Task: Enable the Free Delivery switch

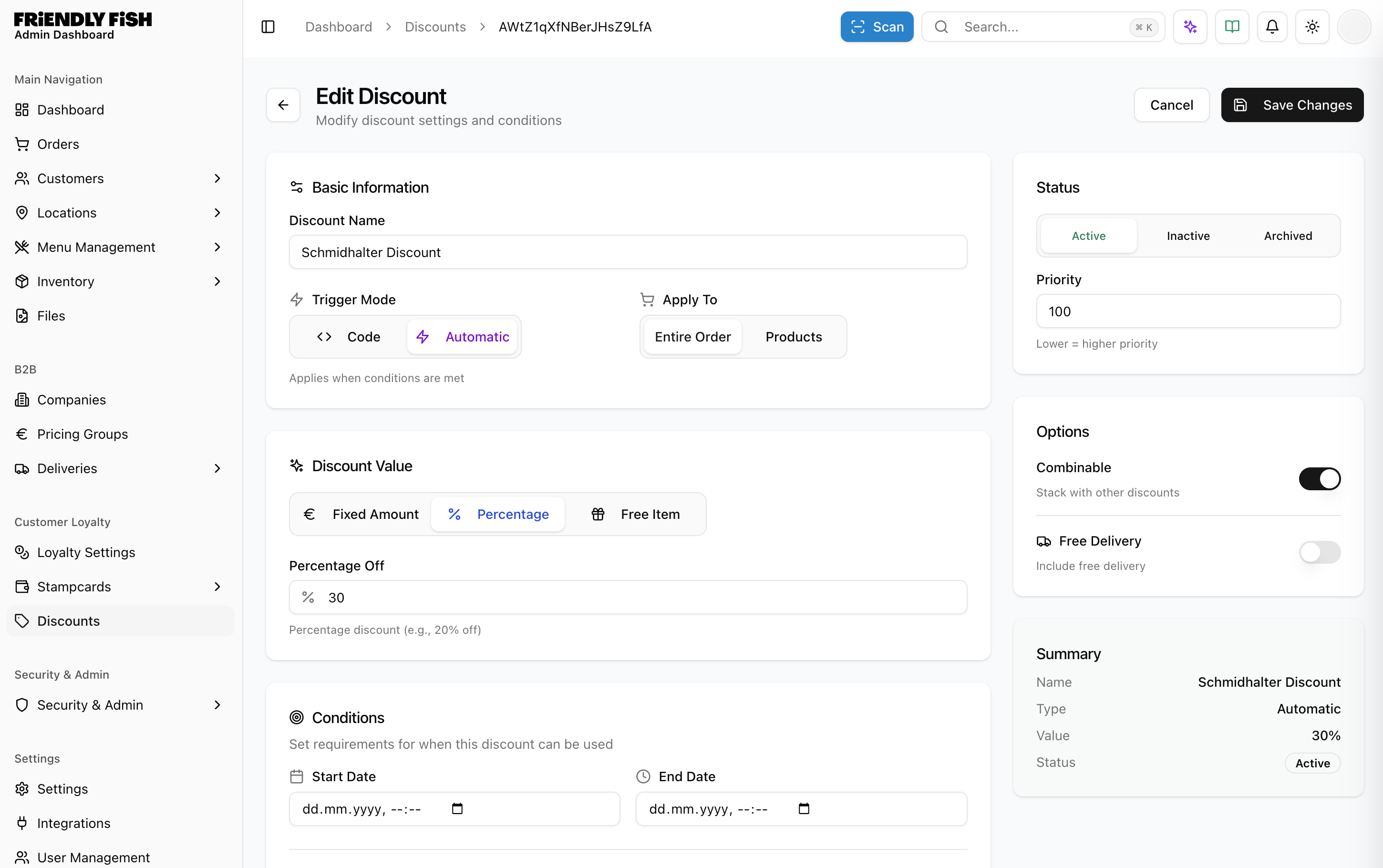Action: [x=1319, y=552]
